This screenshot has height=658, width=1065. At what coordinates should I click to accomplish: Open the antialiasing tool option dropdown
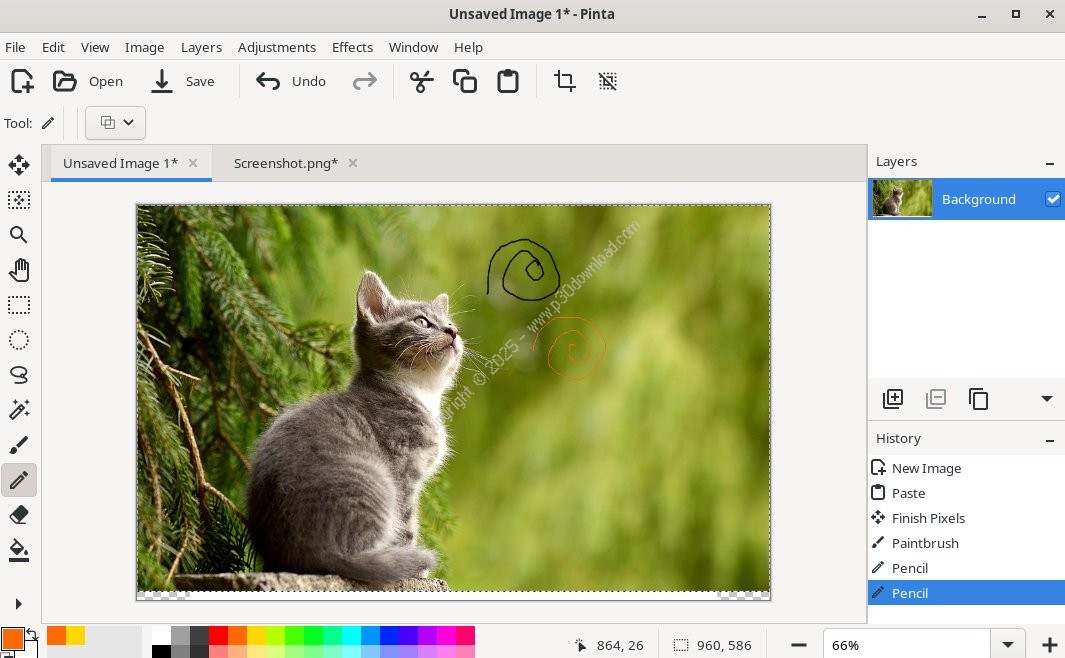pos(116,123)
